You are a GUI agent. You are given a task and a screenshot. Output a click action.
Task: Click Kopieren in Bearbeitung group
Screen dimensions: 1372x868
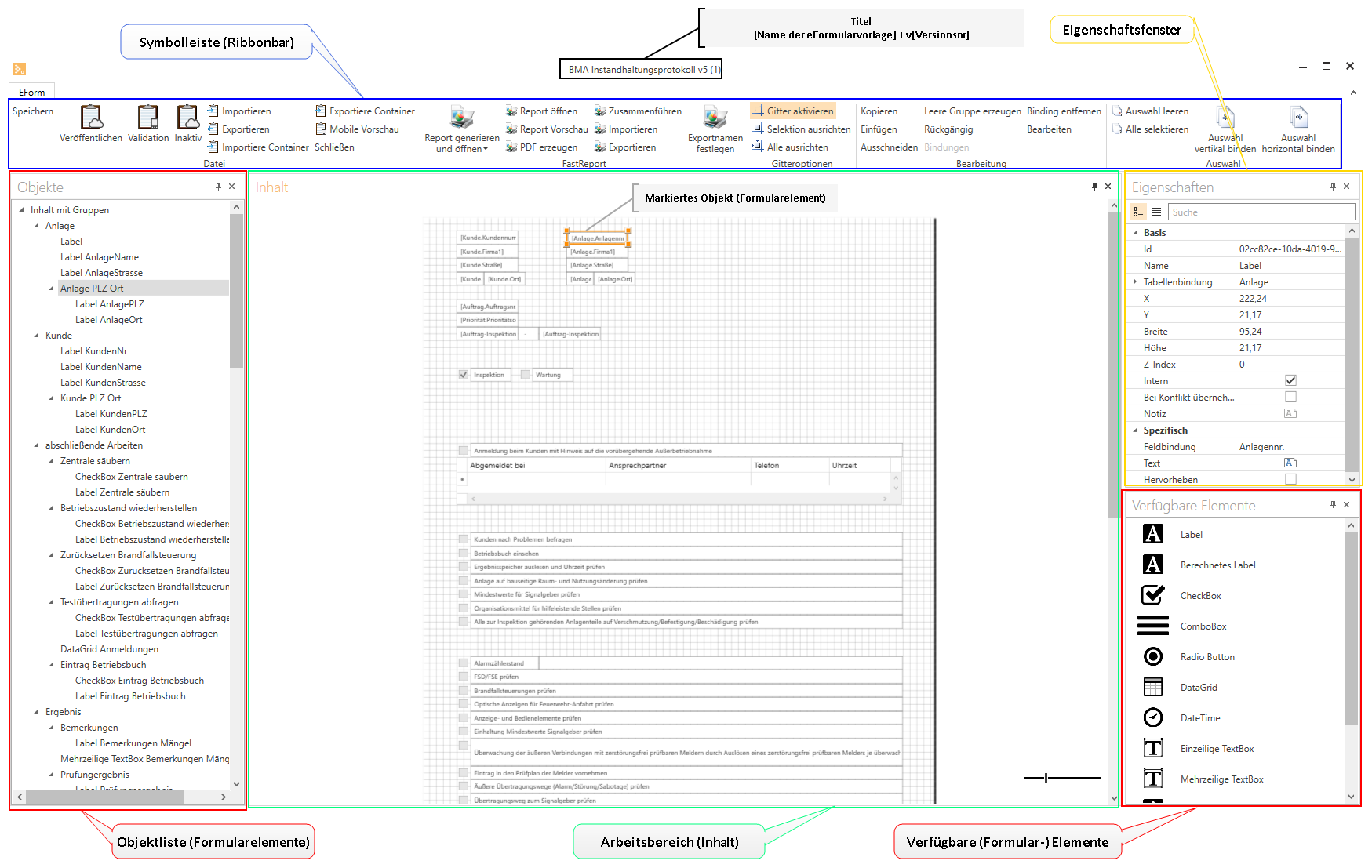point(879,111)
